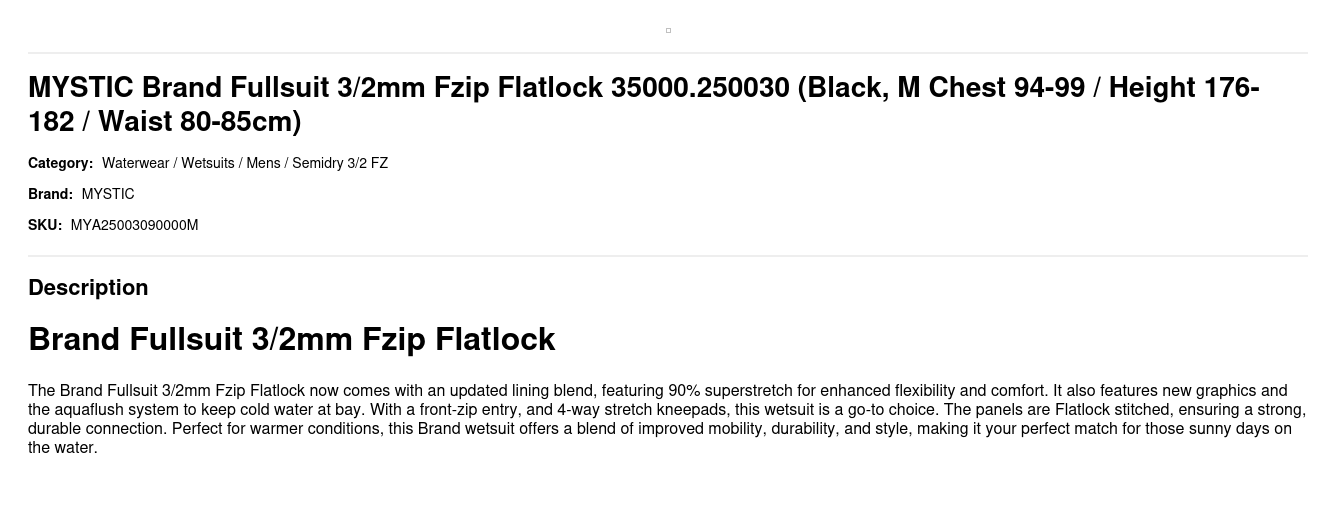Screen dimensions: 1328x506
Task: Click the large Brand Fullsuit 3/2mm heading
Action: [291, 339]
